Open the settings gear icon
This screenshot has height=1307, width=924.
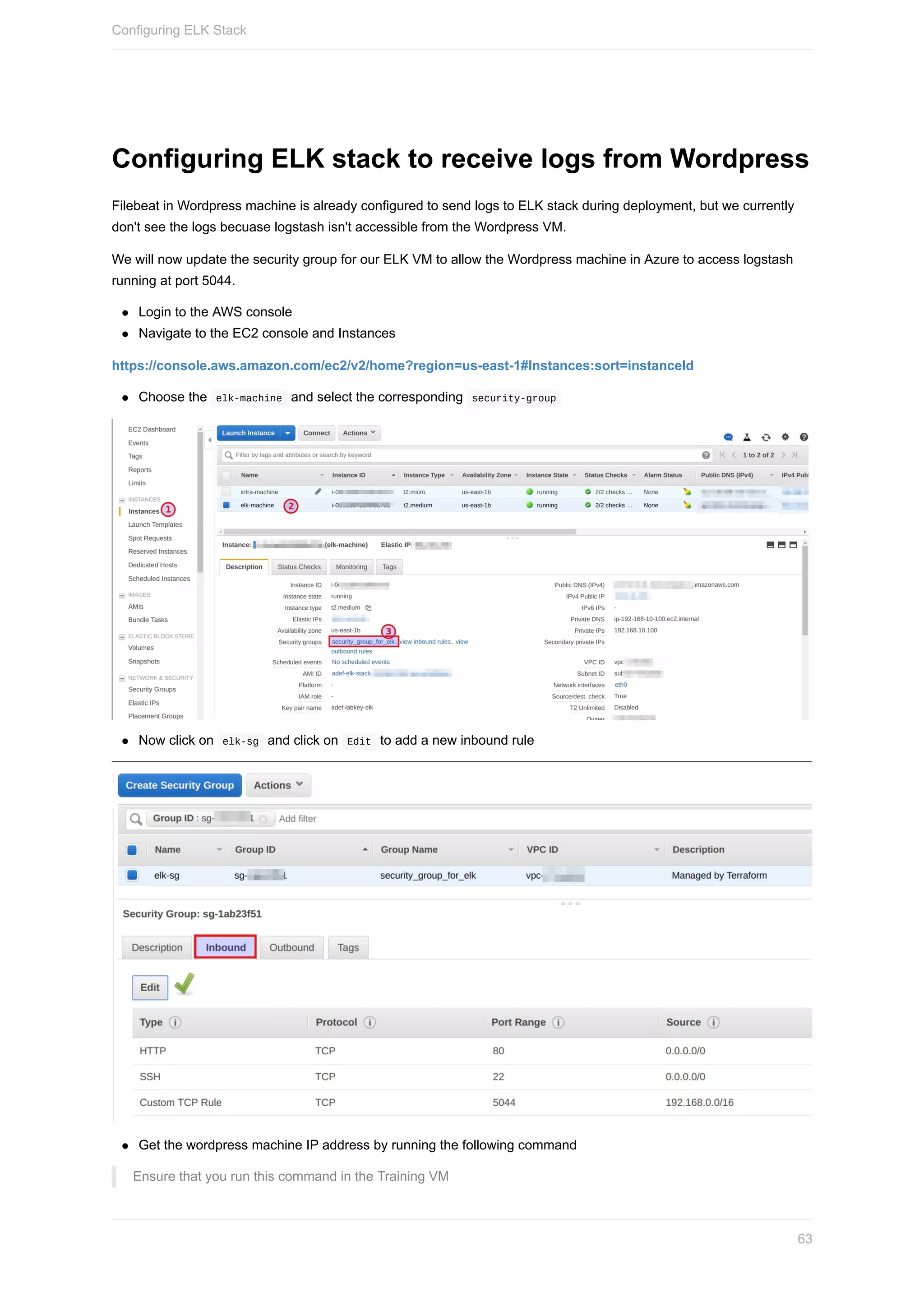point(785,436)
